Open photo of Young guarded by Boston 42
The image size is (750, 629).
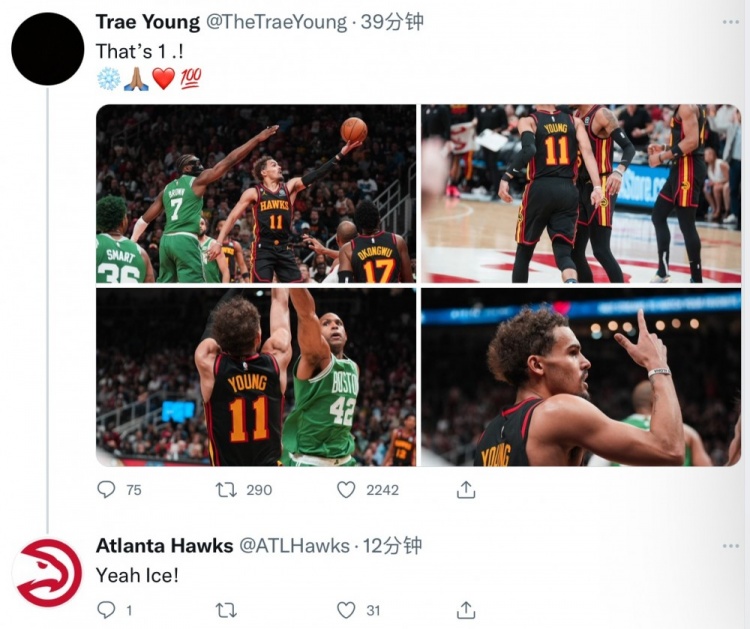255,377
